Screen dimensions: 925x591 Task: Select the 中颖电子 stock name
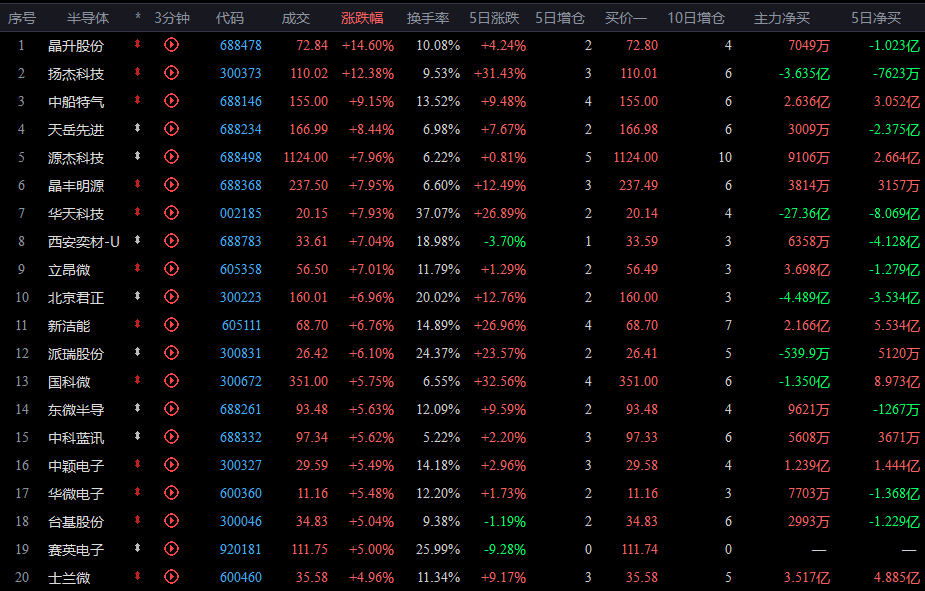(76, 466)
